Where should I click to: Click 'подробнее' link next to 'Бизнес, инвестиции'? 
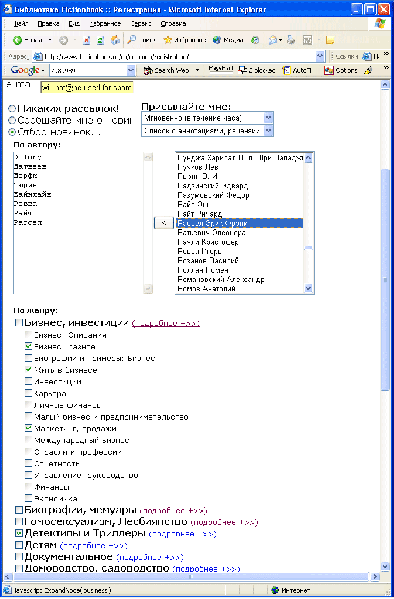coord(165,324)
